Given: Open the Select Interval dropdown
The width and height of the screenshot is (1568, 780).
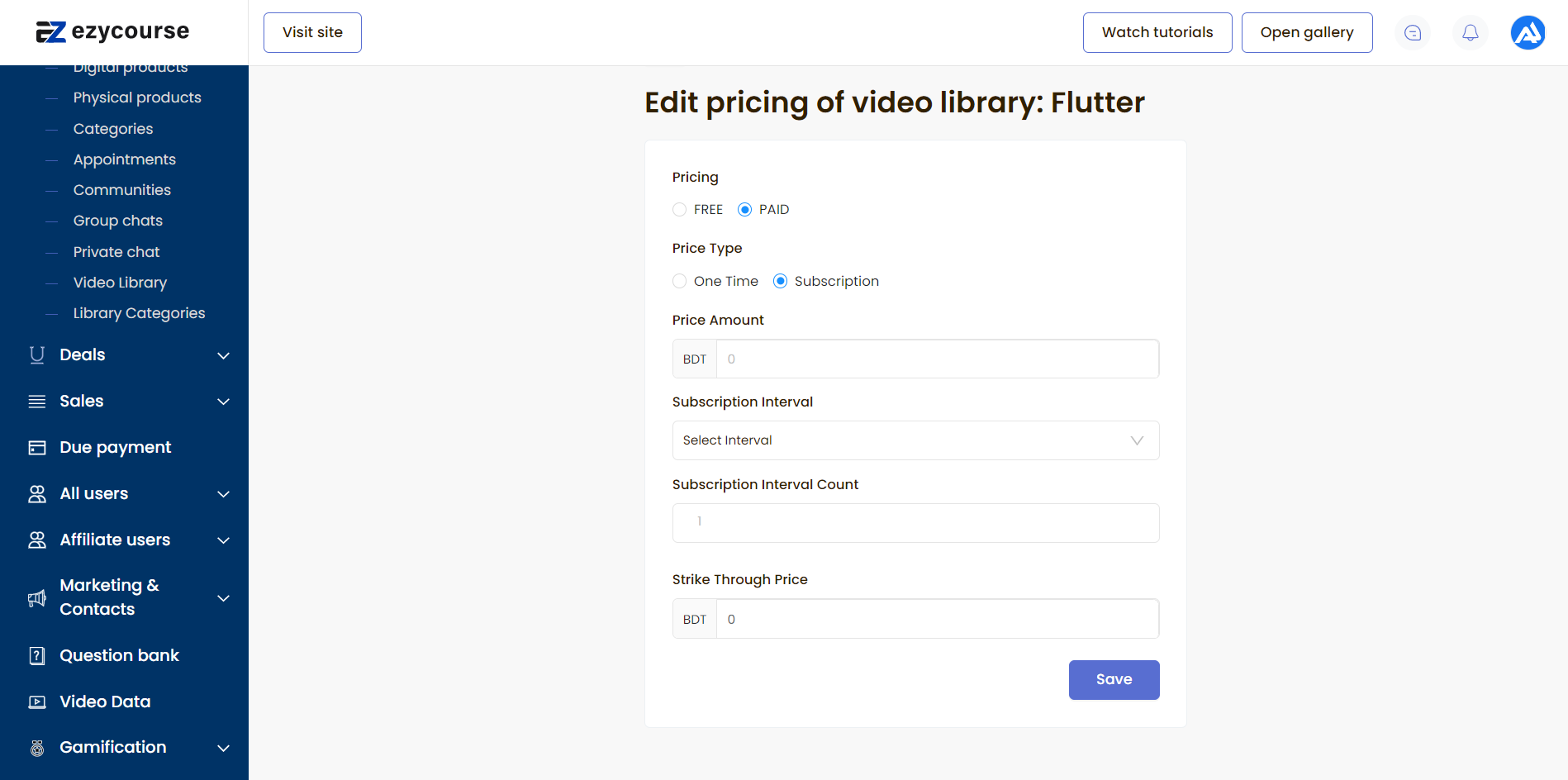Looking at the screenshot, I should point(915,440).
